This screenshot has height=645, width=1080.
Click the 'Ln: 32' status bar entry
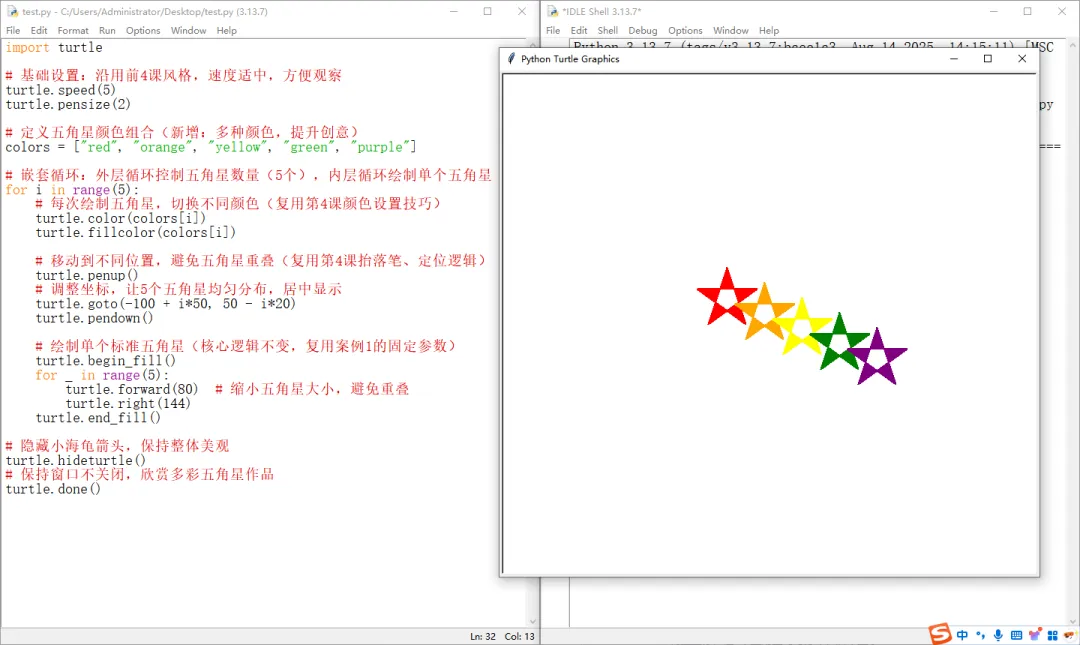pos(483,637)
